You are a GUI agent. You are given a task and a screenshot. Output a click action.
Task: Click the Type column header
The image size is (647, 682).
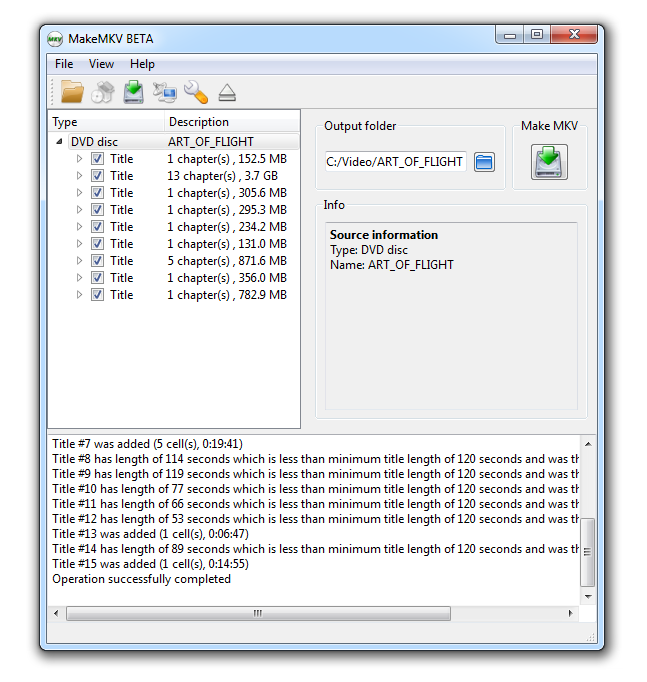(106, 122)
